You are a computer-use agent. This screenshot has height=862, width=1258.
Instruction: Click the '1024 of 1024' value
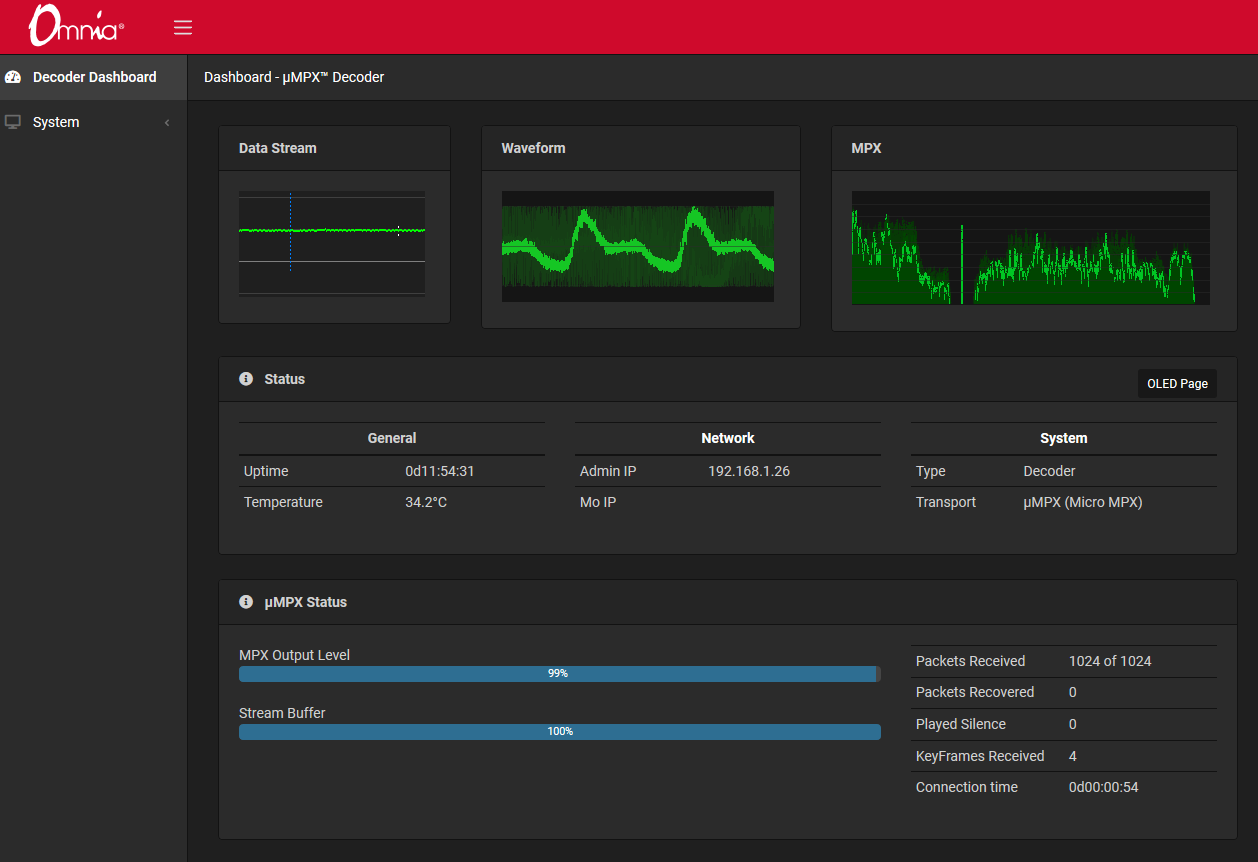(x=1110, y=661)
